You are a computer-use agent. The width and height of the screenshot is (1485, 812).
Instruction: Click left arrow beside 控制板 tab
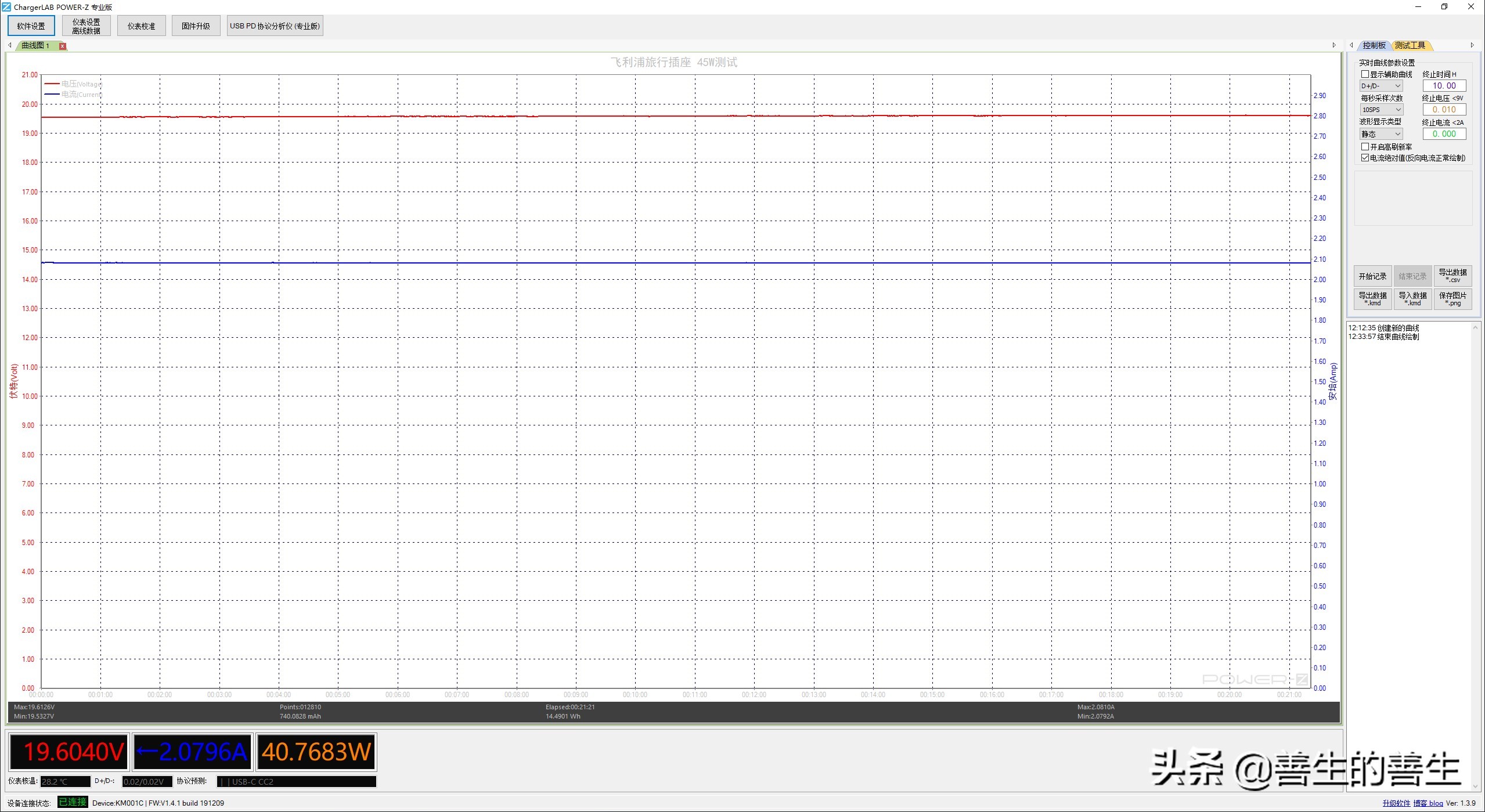click(x=1351, y=45)
